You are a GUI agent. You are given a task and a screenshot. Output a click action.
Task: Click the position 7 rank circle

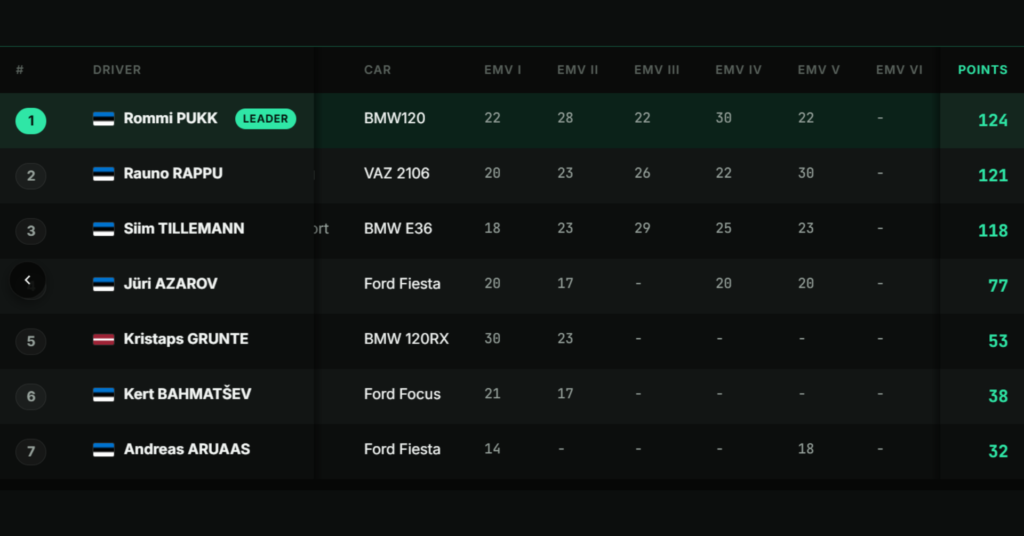31,451
